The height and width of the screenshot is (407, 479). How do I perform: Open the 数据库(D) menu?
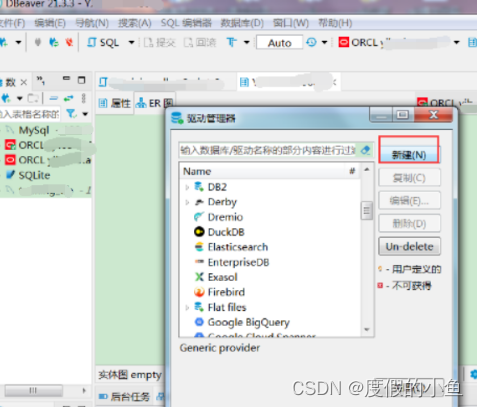click(242, 23)
